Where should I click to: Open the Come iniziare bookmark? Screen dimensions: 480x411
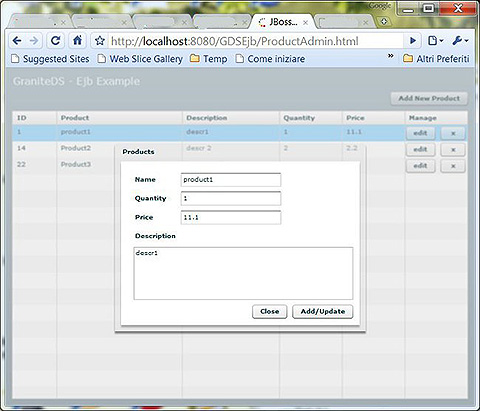point(270,59)
